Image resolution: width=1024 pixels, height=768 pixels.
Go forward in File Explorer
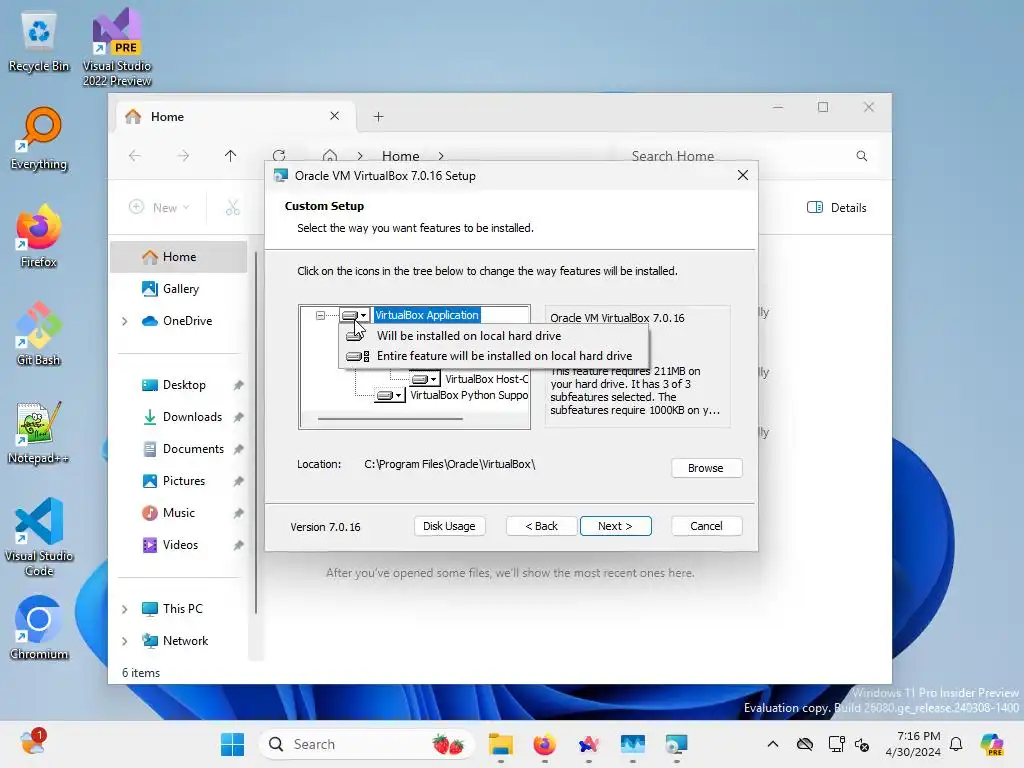coord(184,155)
